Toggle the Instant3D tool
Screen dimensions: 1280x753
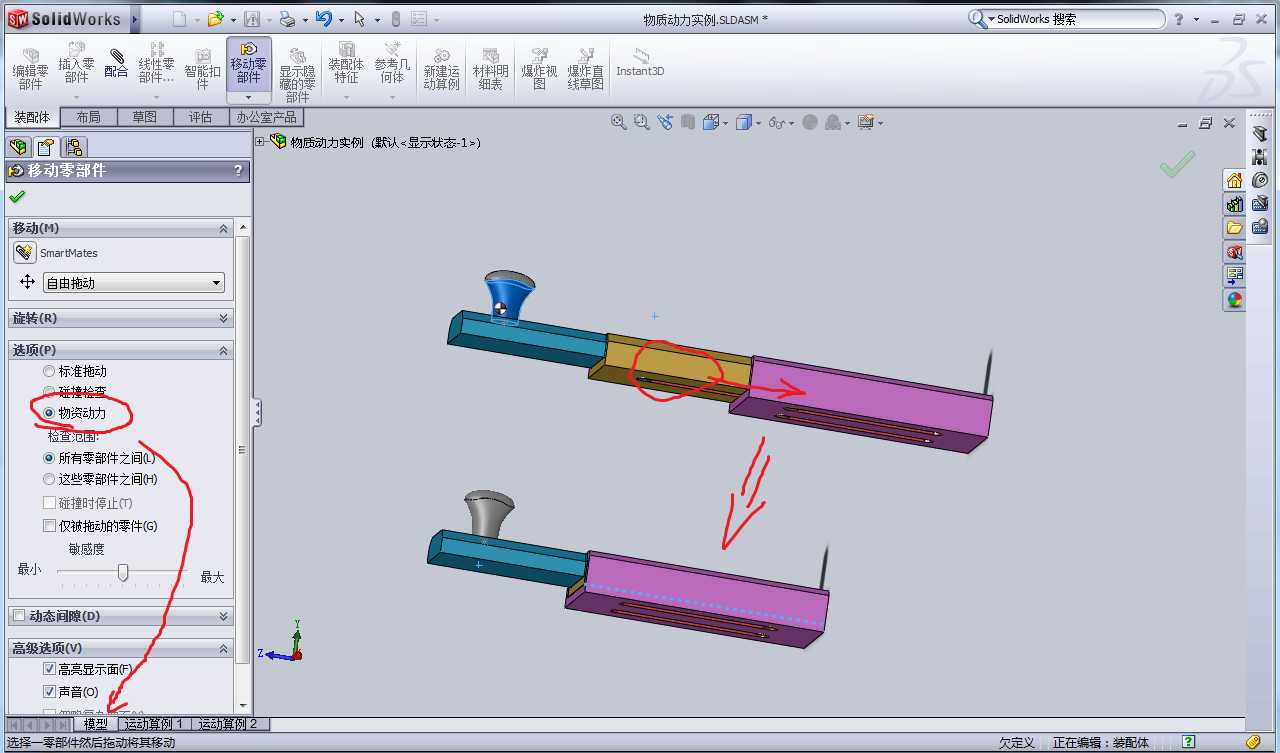coord(640,62)
